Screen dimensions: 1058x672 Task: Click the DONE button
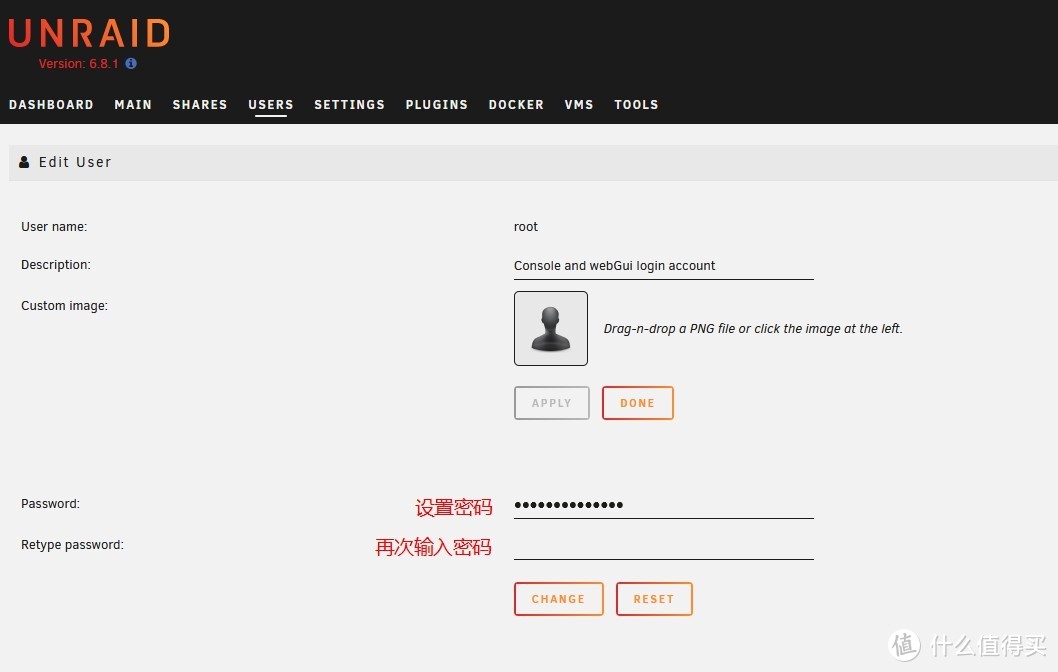637,402
